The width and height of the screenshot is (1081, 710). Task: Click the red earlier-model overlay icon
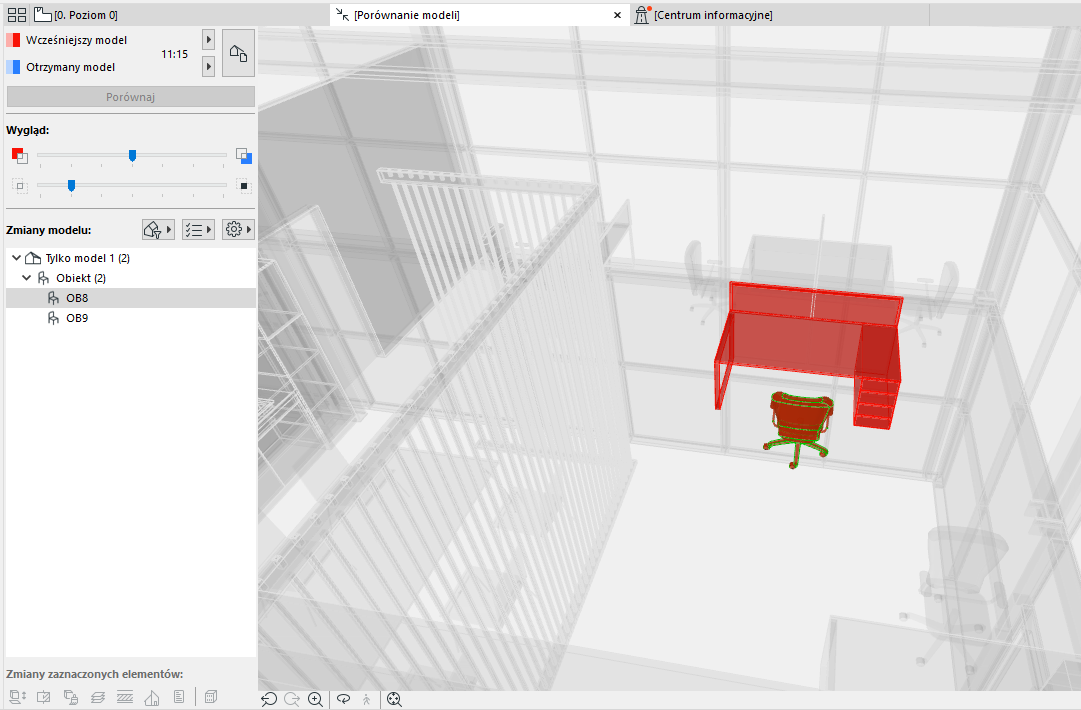(19, 155)
